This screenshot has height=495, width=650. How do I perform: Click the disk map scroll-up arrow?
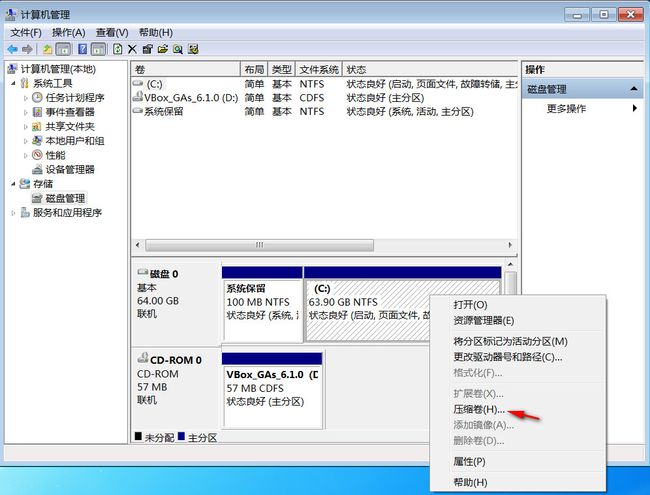click(511, 264)
